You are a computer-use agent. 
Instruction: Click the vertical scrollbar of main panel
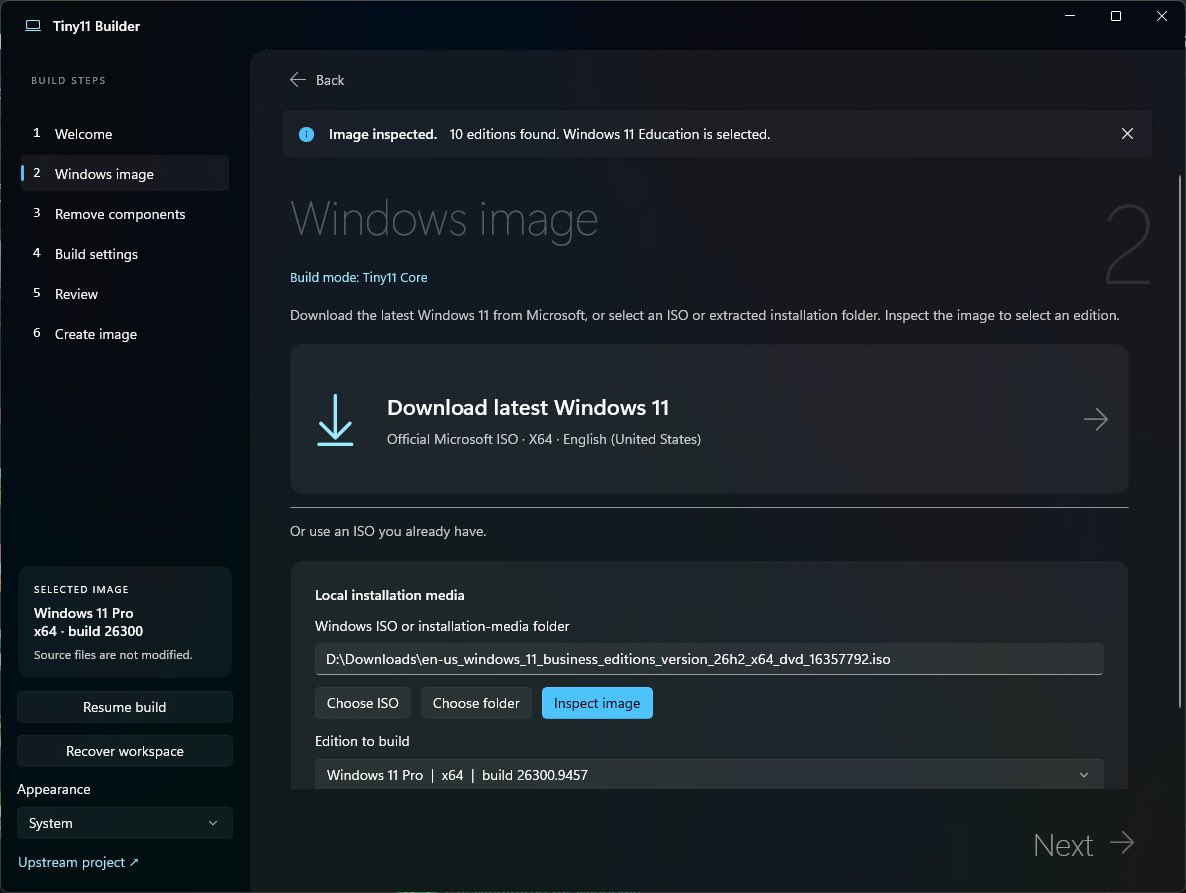[x=1179, y=442]
